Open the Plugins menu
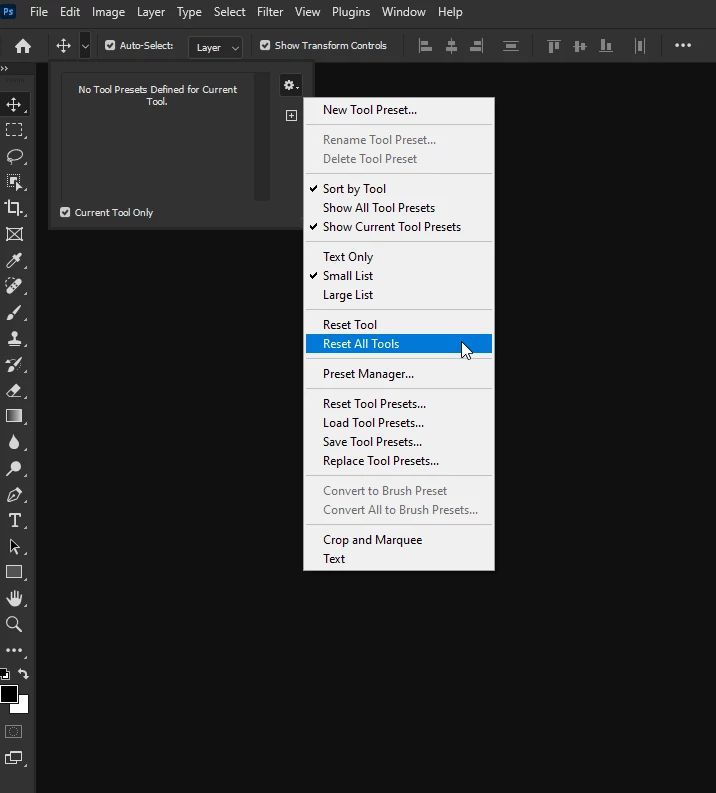The height and width of the screenshot is (793, 716). (351, 12)
